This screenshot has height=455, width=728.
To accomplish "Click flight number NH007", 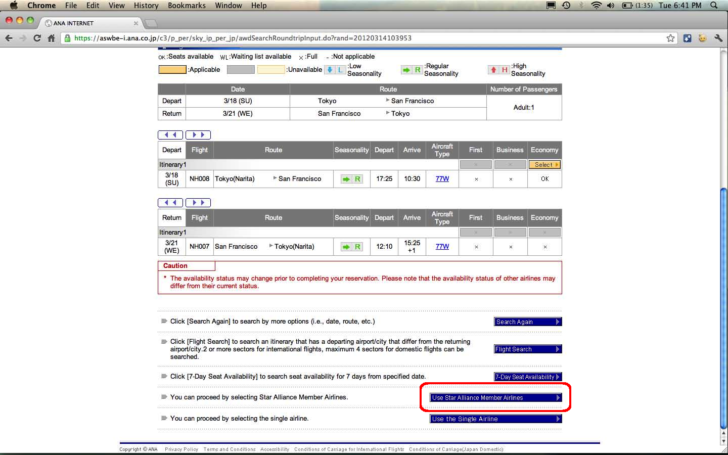I will click(x=199, y=247).
